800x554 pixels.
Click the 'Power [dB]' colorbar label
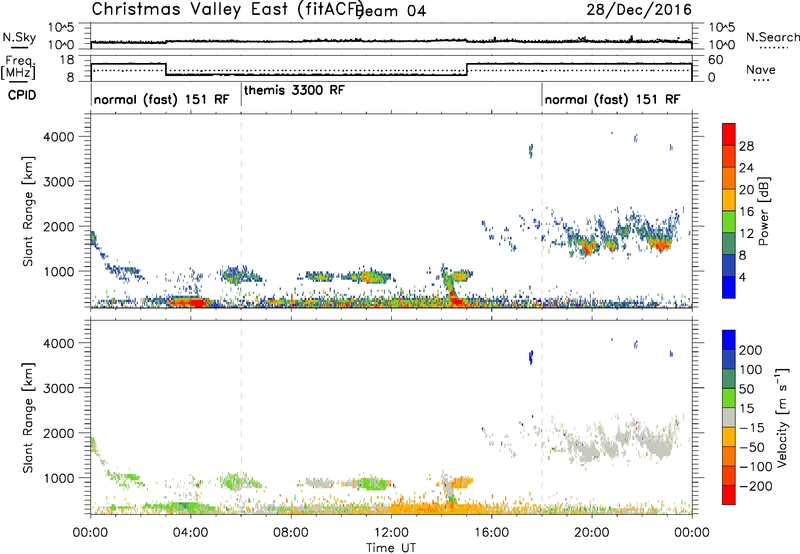(x=763, y=211)
